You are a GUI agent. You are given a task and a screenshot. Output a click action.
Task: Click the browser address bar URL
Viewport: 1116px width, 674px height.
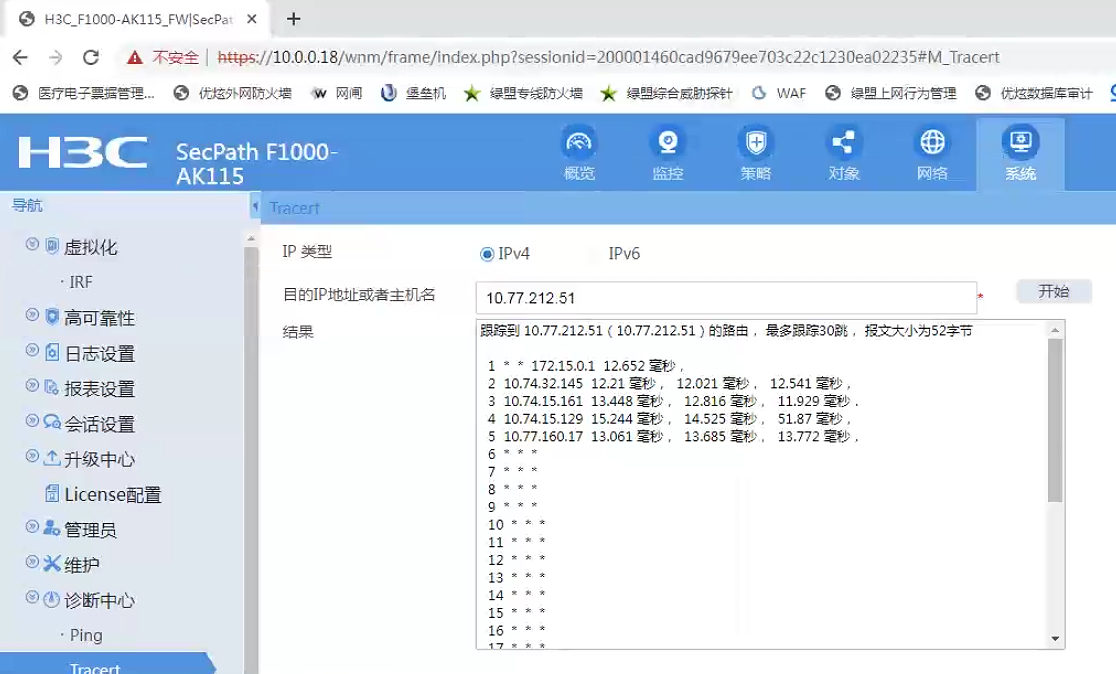tap(609, 58)
